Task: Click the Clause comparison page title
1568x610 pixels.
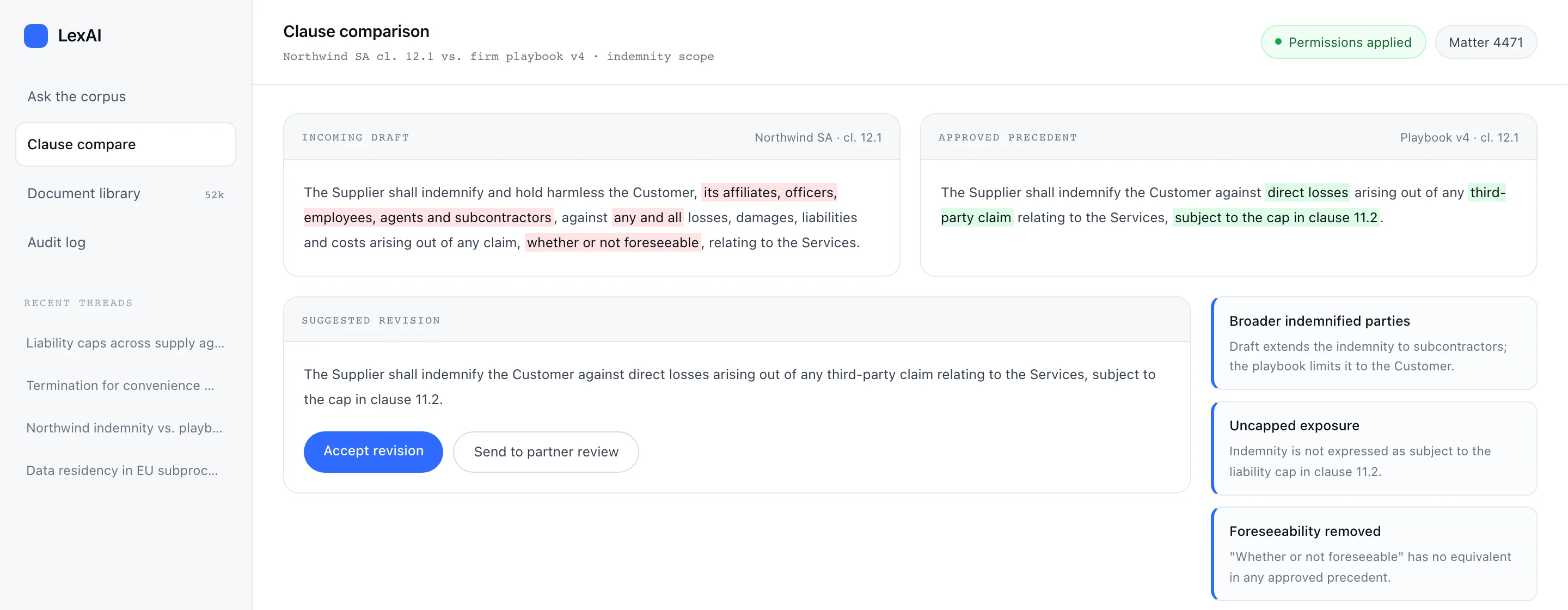Action: [x=356, y=31]
